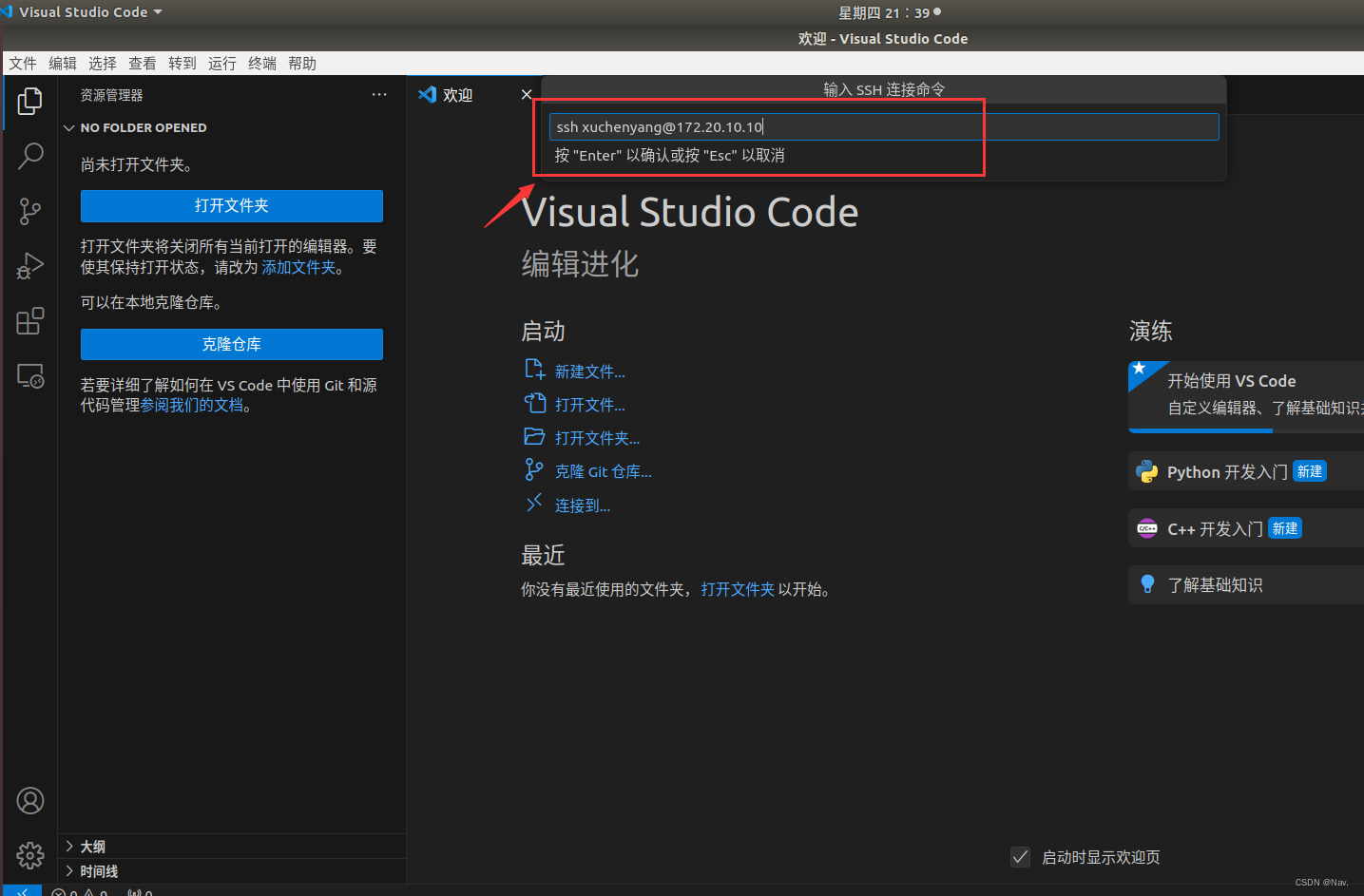Image resolution: width=1364 pixels, height=896 pixels.
Task: Open the 终端 menu
Action: 262,64
